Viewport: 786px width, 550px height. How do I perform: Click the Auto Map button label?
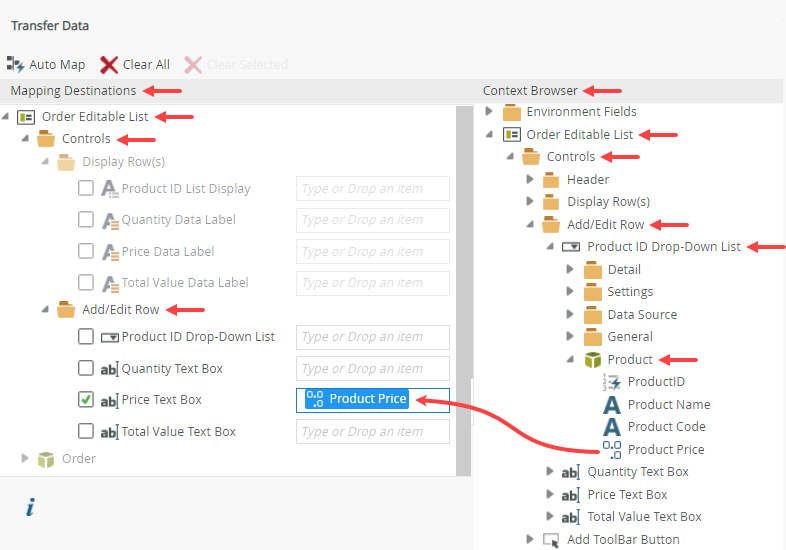57,64
